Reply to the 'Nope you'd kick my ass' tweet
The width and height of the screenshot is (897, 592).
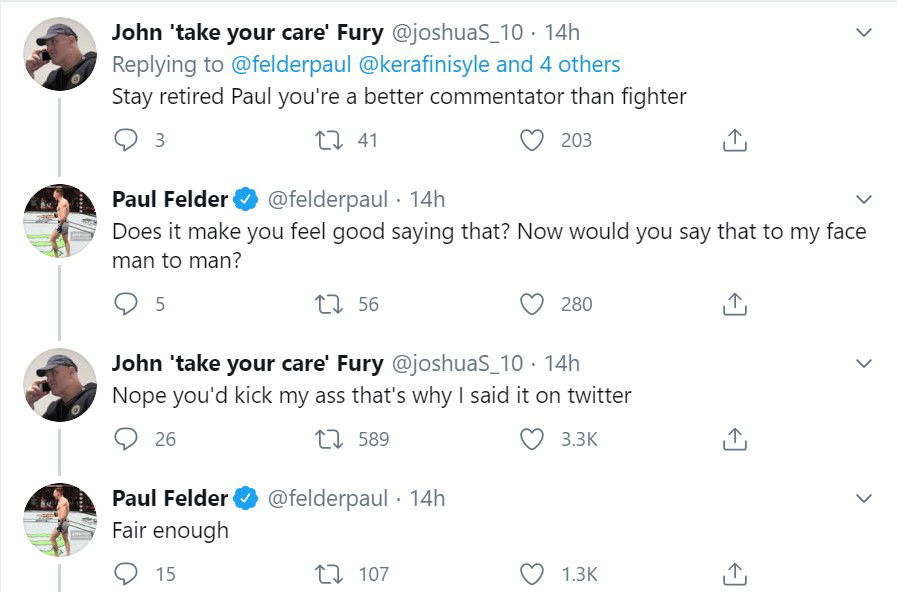(x=126, y=439)
